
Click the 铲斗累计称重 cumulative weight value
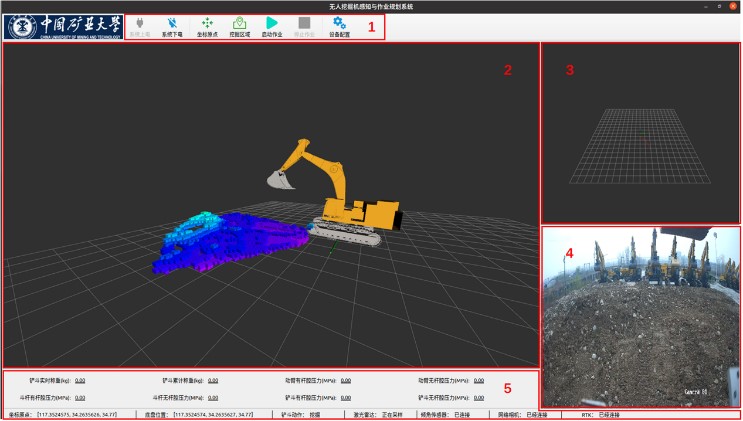213,381
